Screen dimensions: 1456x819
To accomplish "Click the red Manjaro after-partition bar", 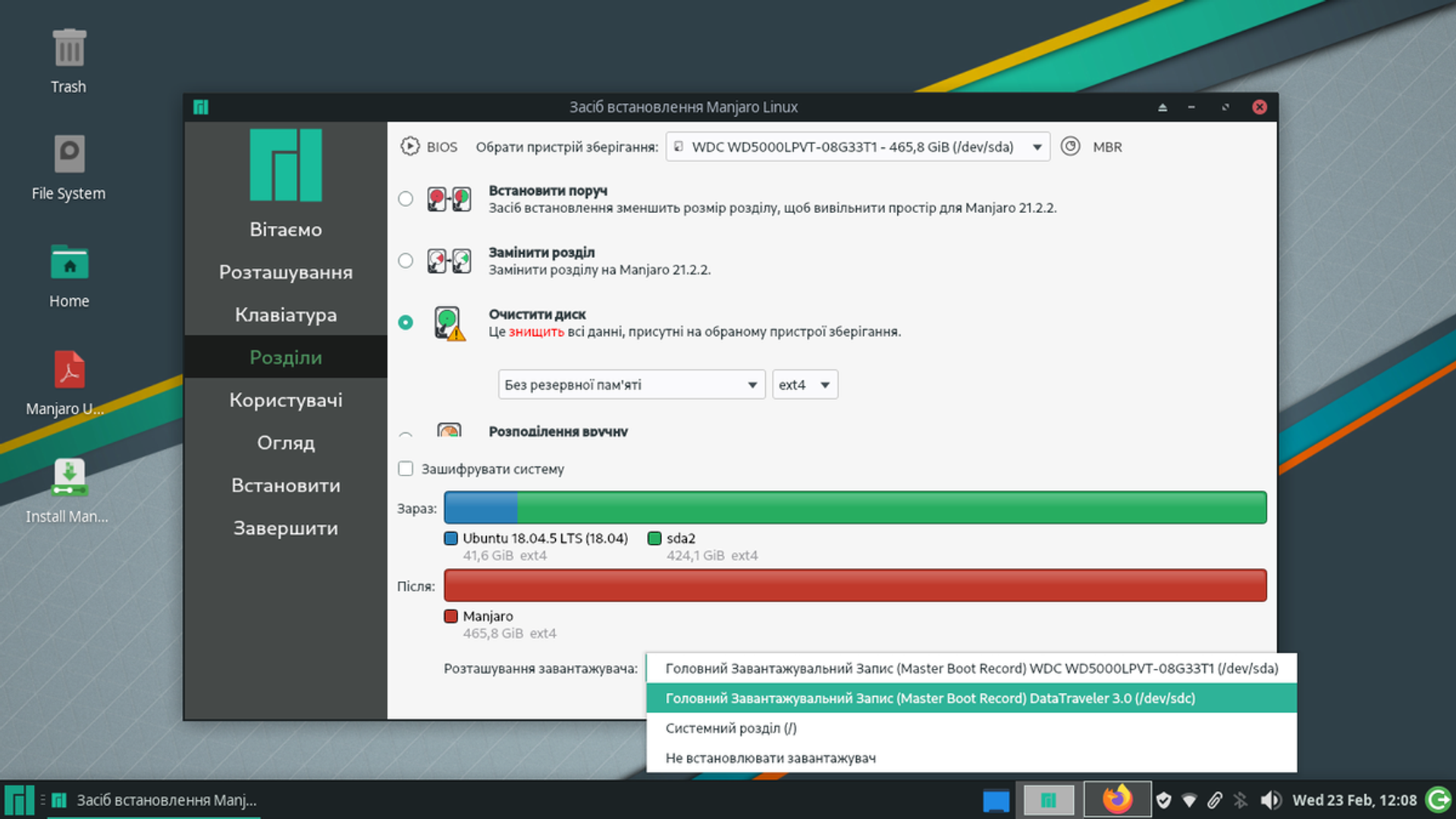I will click(x=855, y=585).
